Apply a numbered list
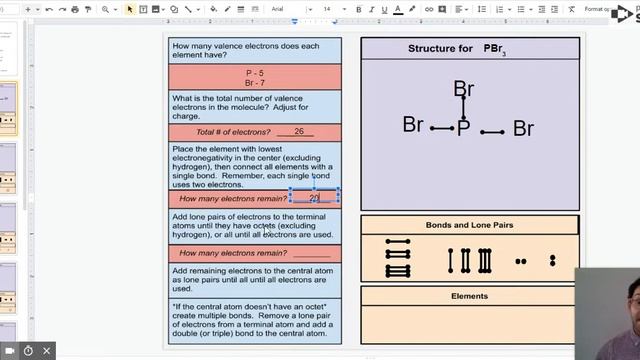The image size is (640, 360). pos(500,9)
